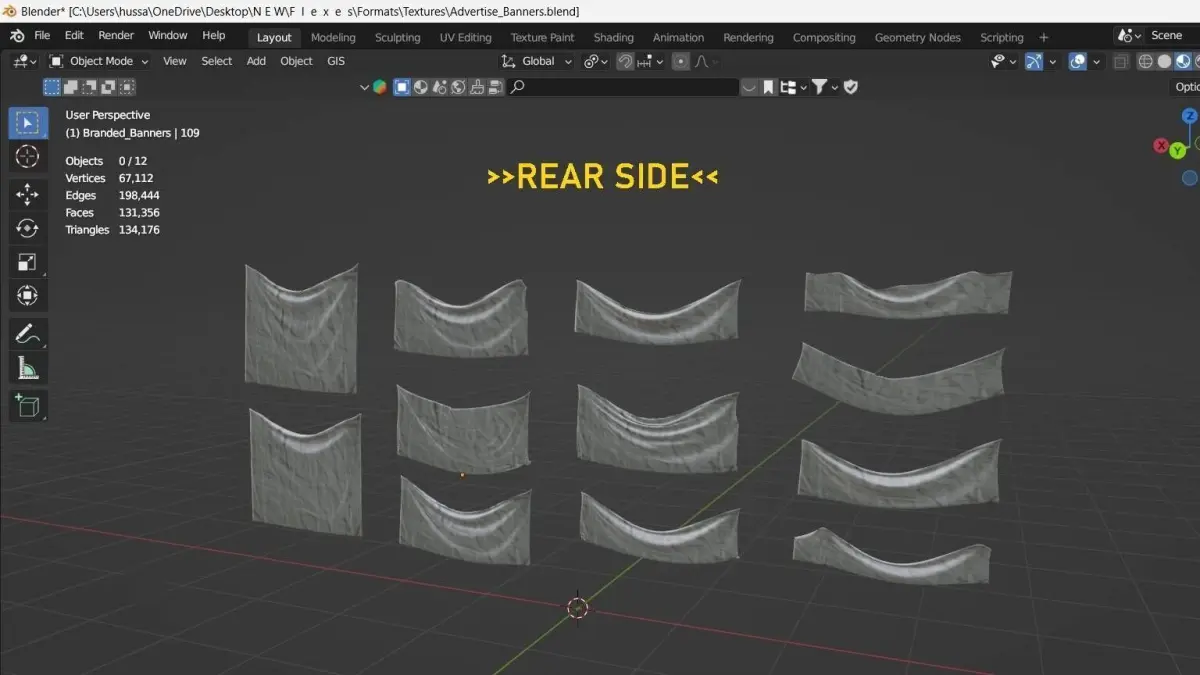Viewport: 1200px width, 675px height.
Task: Activate the 3D Cursor tool
Action: [27, 157]
